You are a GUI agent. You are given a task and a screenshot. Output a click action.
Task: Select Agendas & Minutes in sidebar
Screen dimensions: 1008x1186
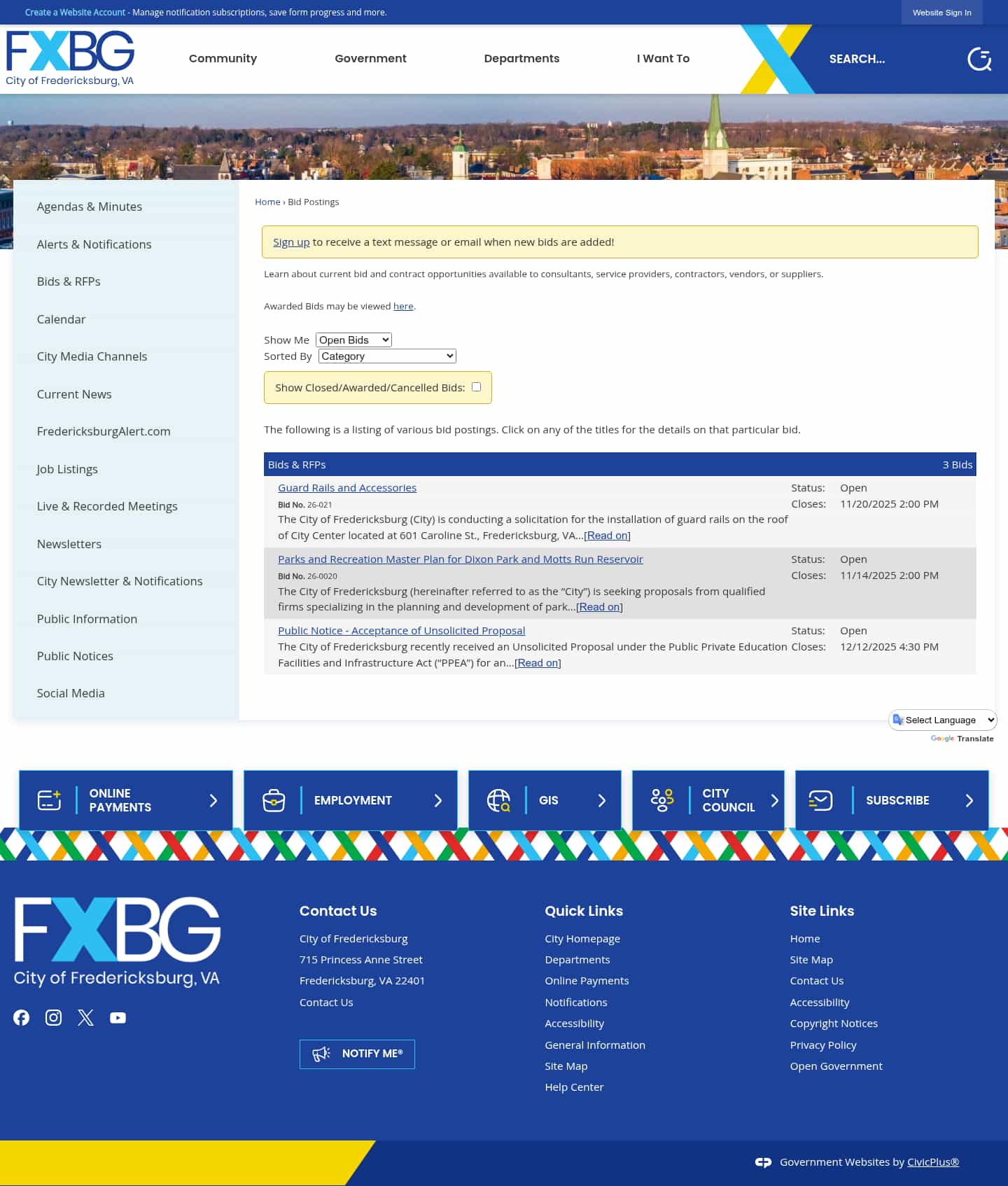pyautogui.click(x=90, y=207)
